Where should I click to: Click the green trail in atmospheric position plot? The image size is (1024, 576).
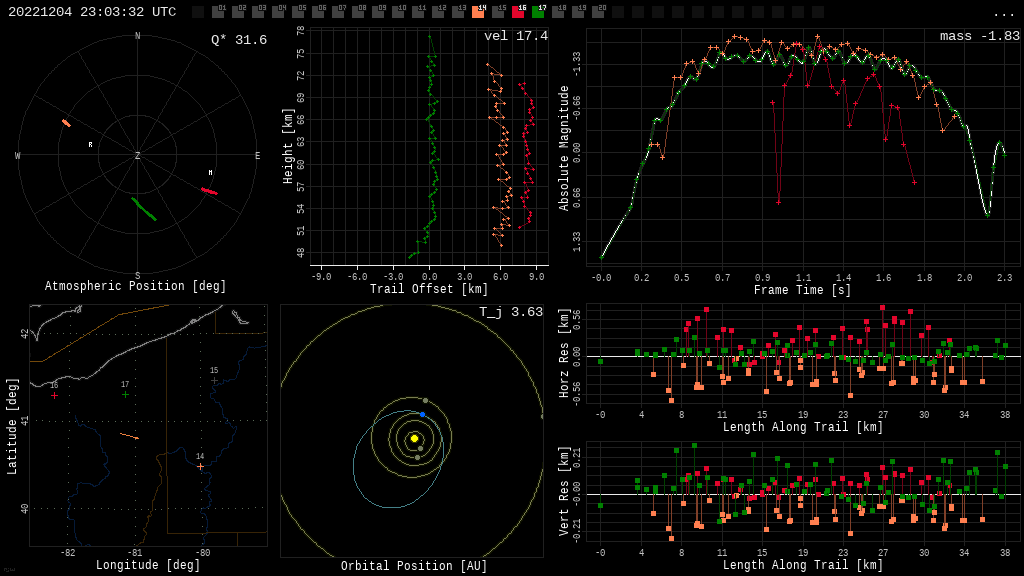tap(144, 209)
